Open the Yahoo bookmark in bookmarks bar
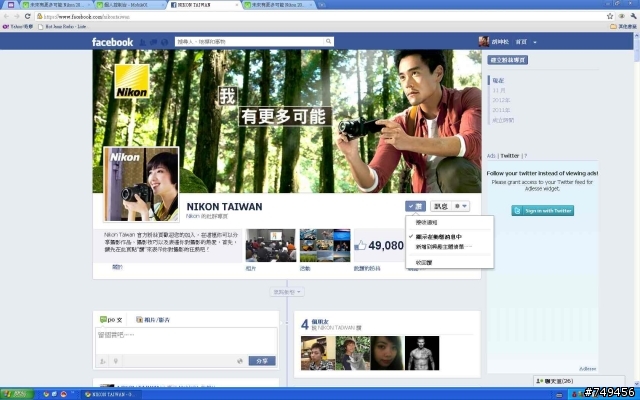 tap(18, 27)
